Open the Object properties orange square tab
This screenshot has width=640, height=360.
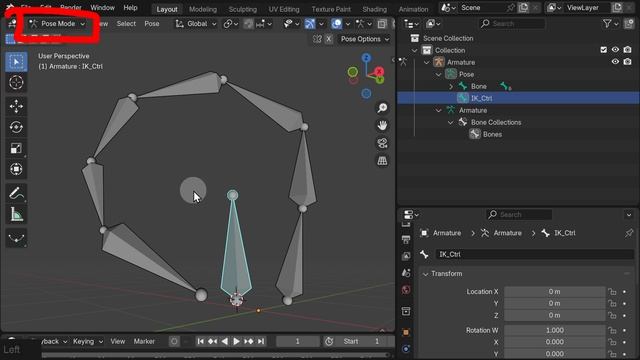(406, 332)
